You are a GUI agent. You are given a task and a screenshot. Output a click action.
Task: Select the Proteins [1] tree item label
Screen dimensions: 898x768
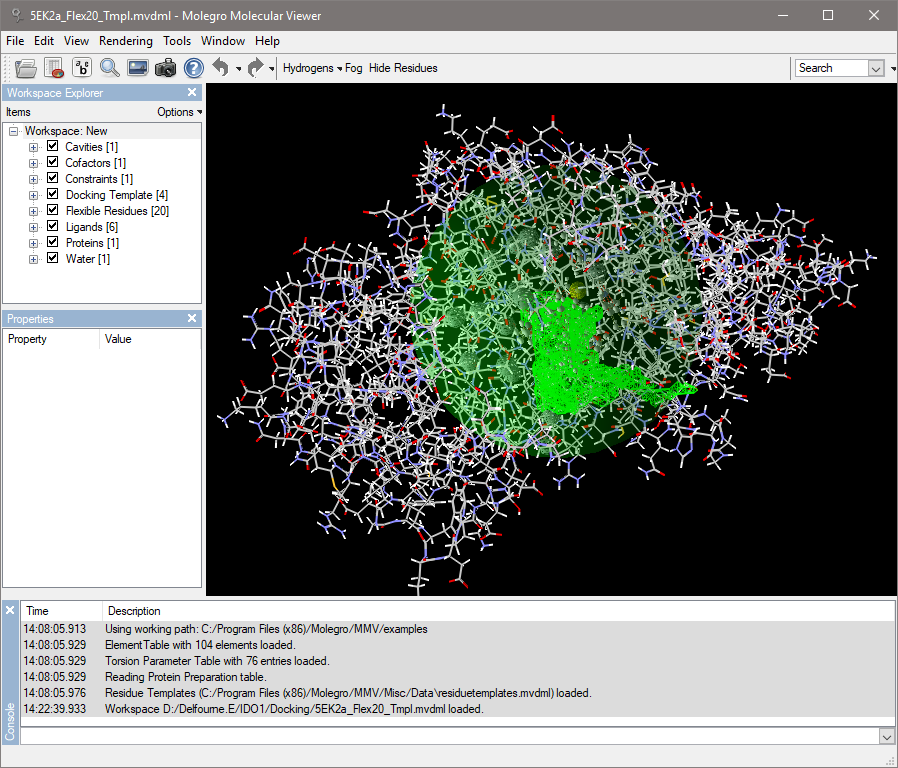[92, 243]
